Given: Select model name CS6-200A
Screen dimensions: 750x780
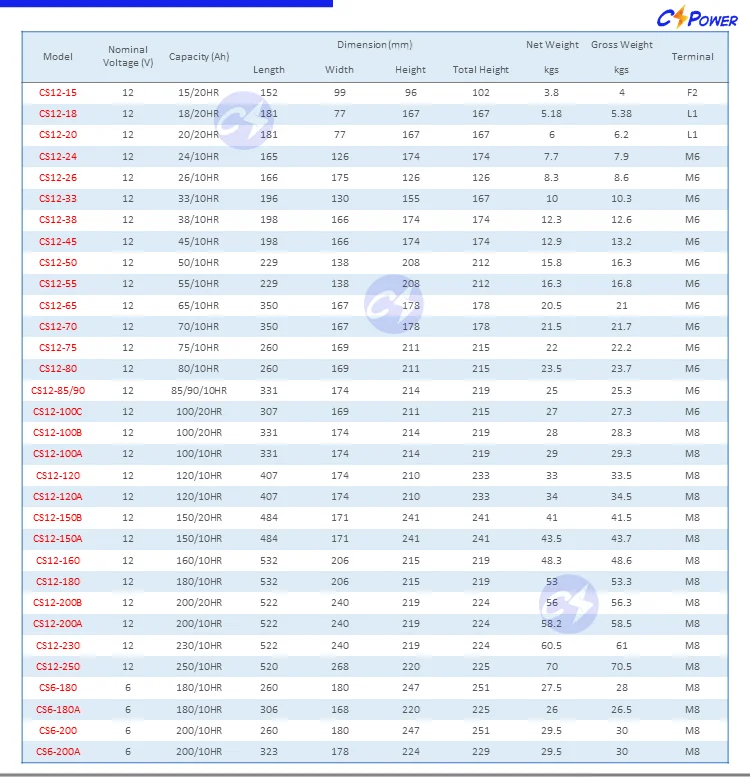Looking at the screenshot, I should [x=58, y=752].
